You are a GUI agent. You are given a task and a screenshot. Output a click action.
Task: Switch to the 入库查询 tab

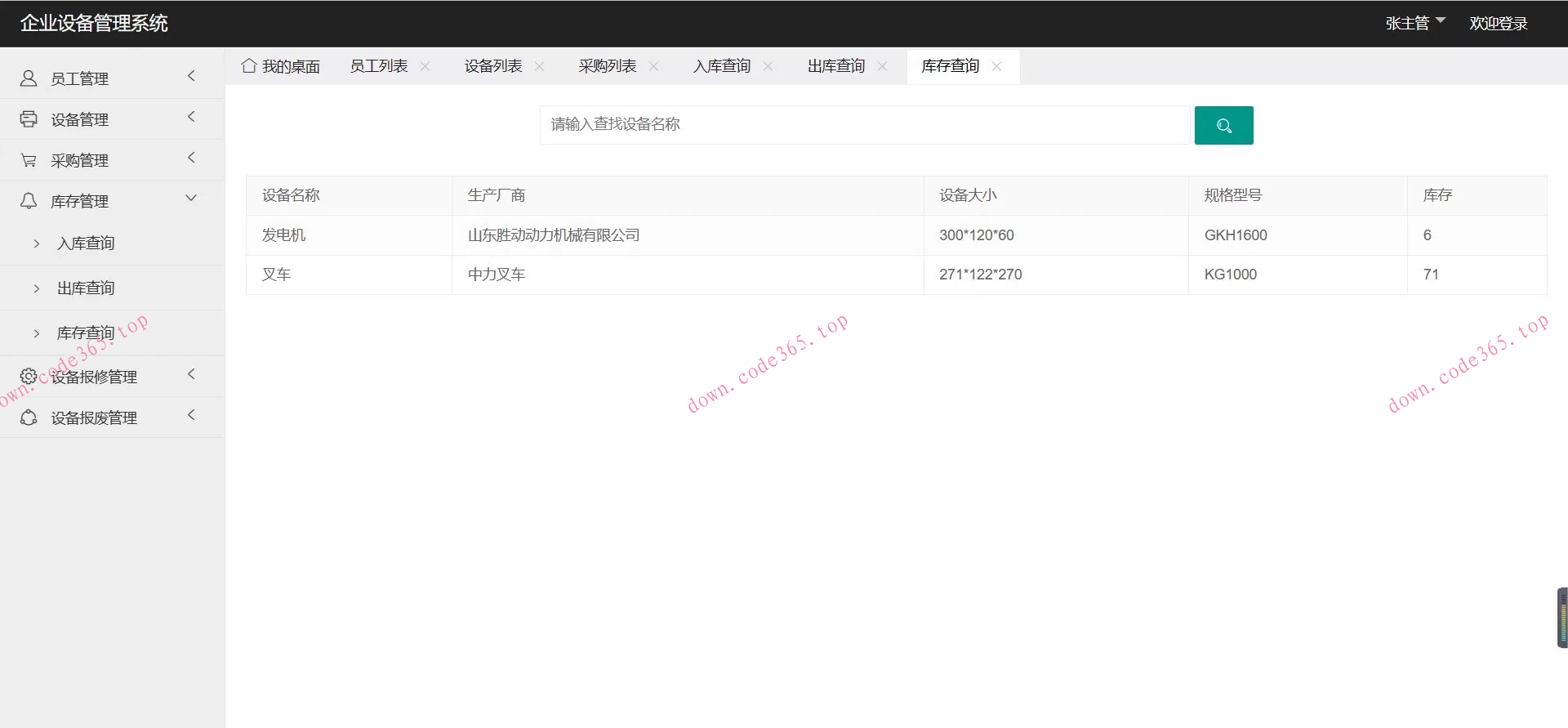point(722,66)
